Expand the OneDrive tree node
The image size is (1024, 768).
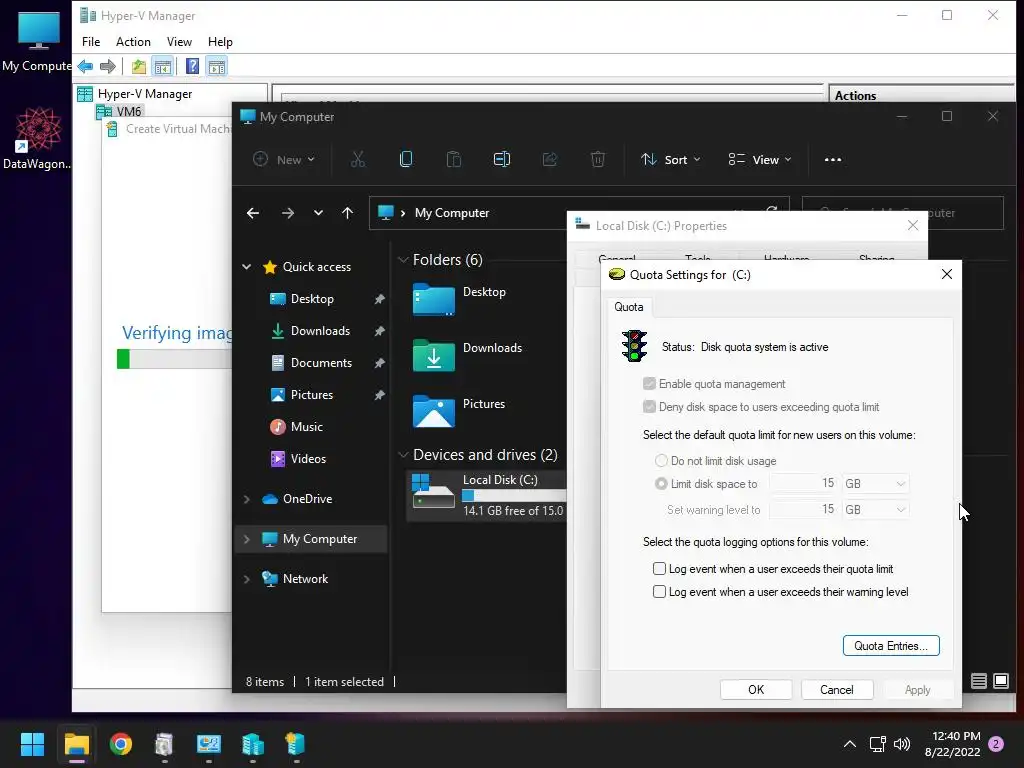[x=247, y=499]
